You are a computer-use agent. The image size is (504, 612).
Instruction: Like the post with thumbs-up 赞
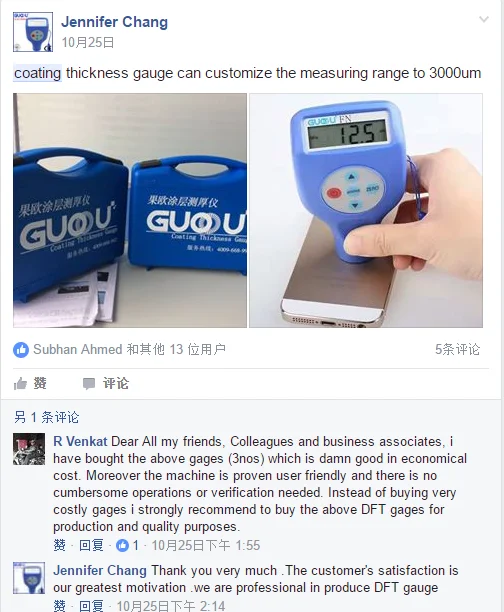coord(30,383)
